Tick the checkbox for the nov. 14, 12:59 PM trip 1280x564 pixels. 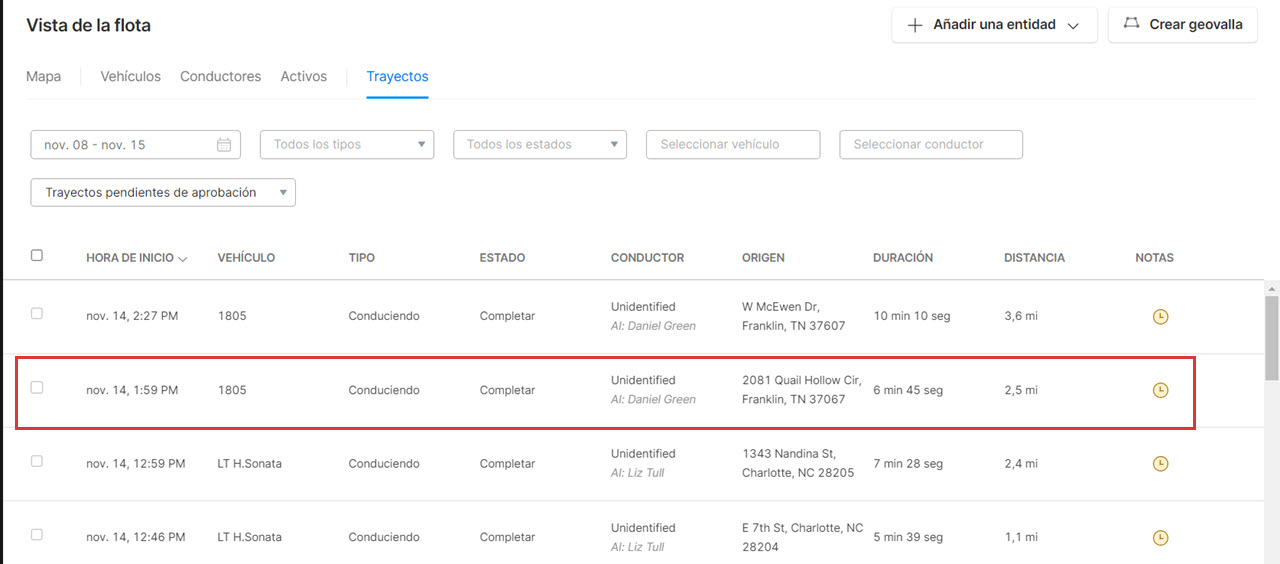coord(37,461)
